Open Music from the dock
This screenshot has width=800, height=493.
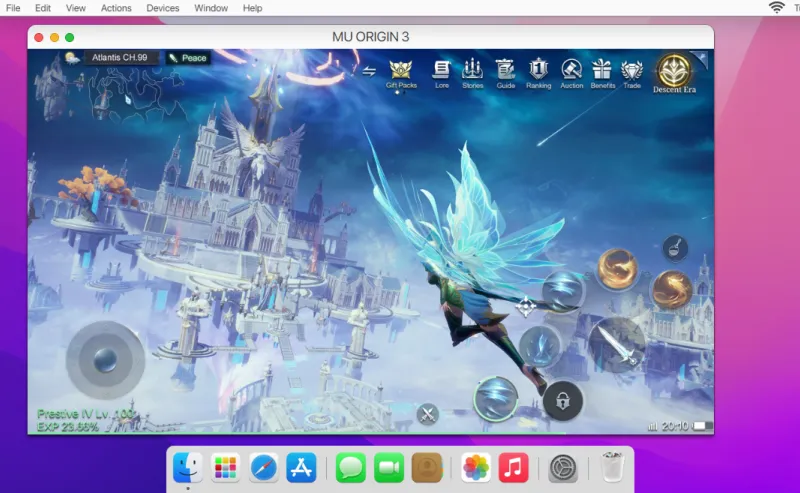coord(513,467)
